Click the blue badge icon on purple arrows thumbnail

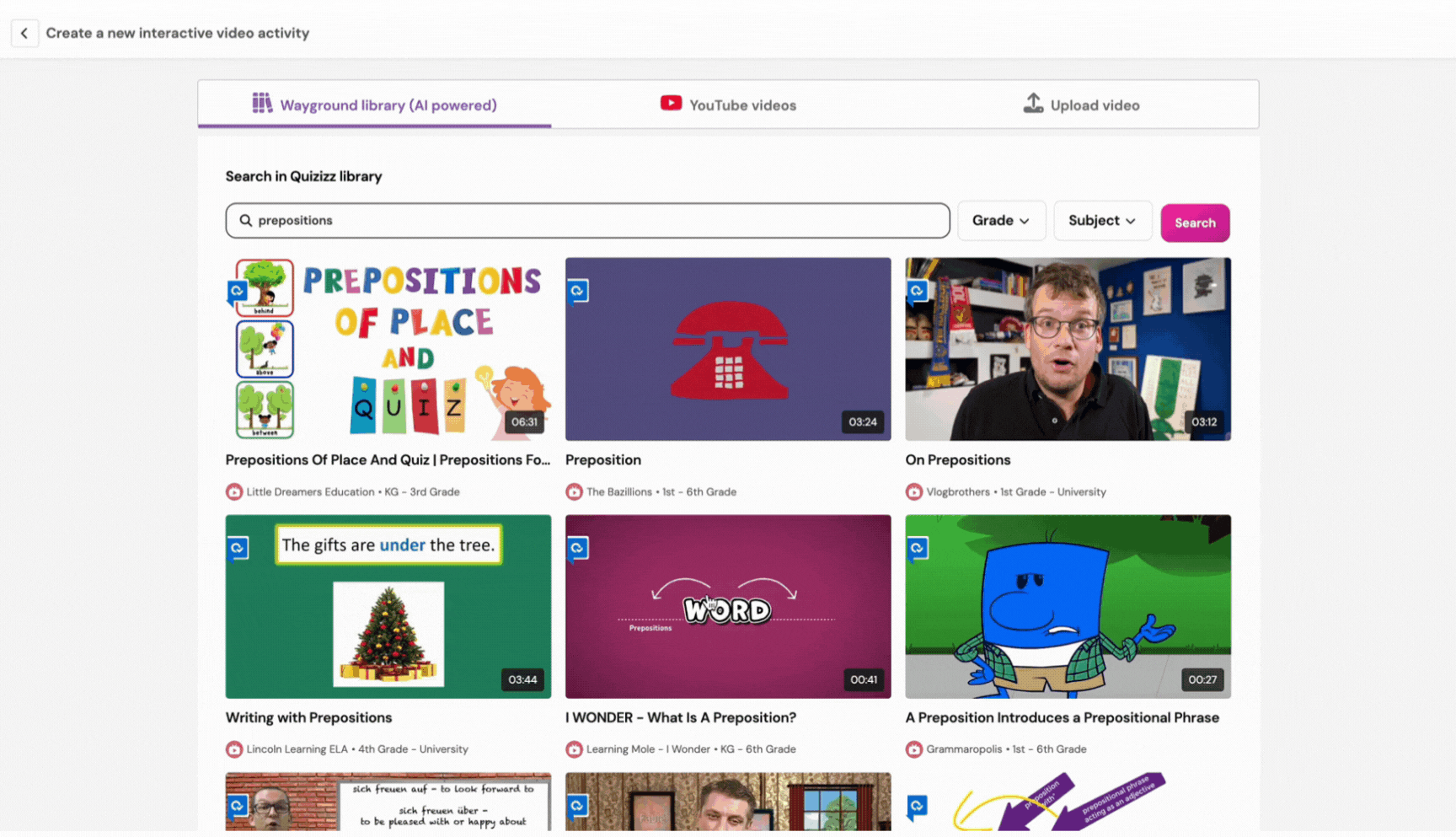coord(918,807)
